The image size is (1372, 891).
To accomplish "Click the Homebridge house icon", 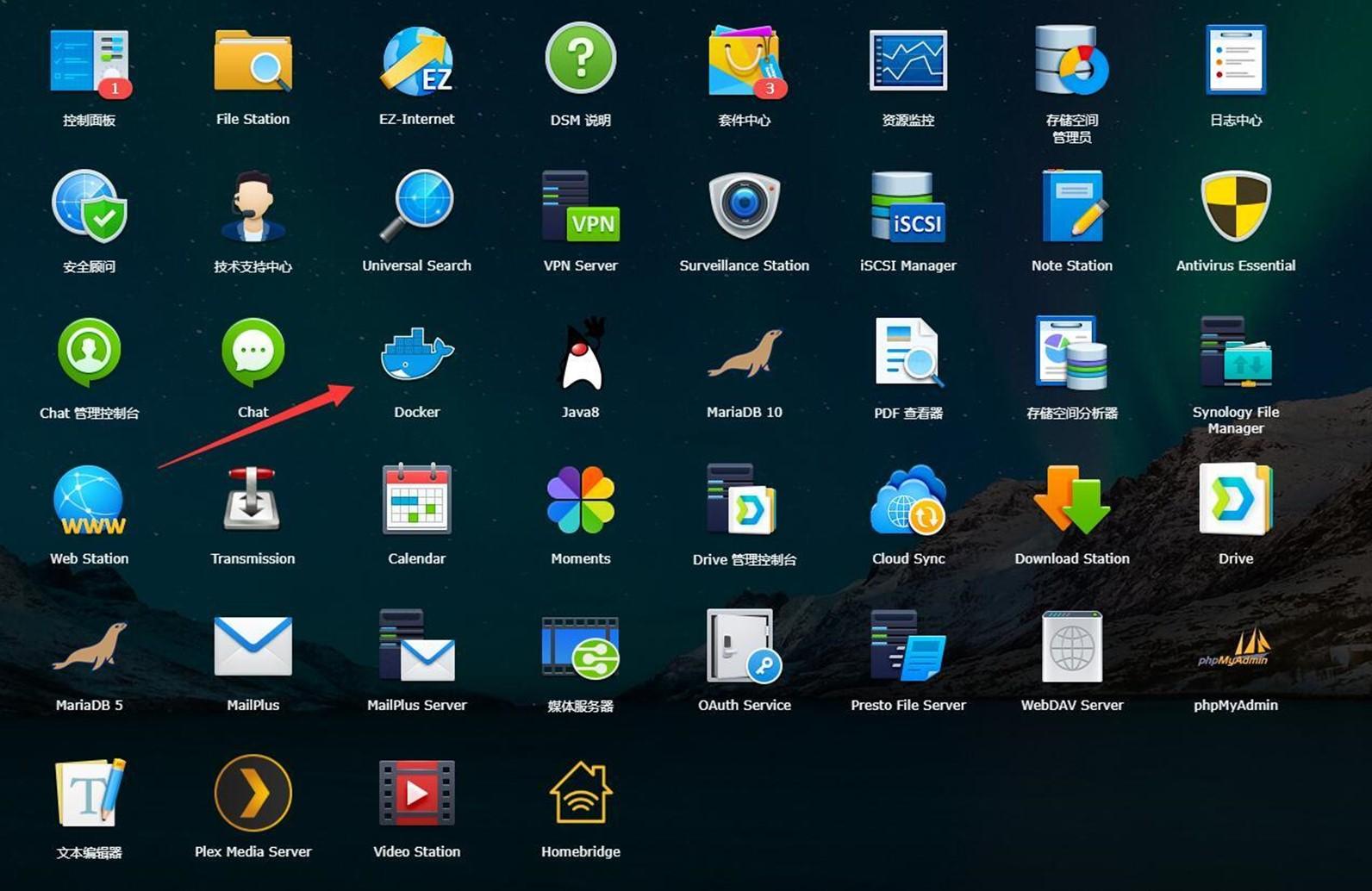I will point(580,793).
